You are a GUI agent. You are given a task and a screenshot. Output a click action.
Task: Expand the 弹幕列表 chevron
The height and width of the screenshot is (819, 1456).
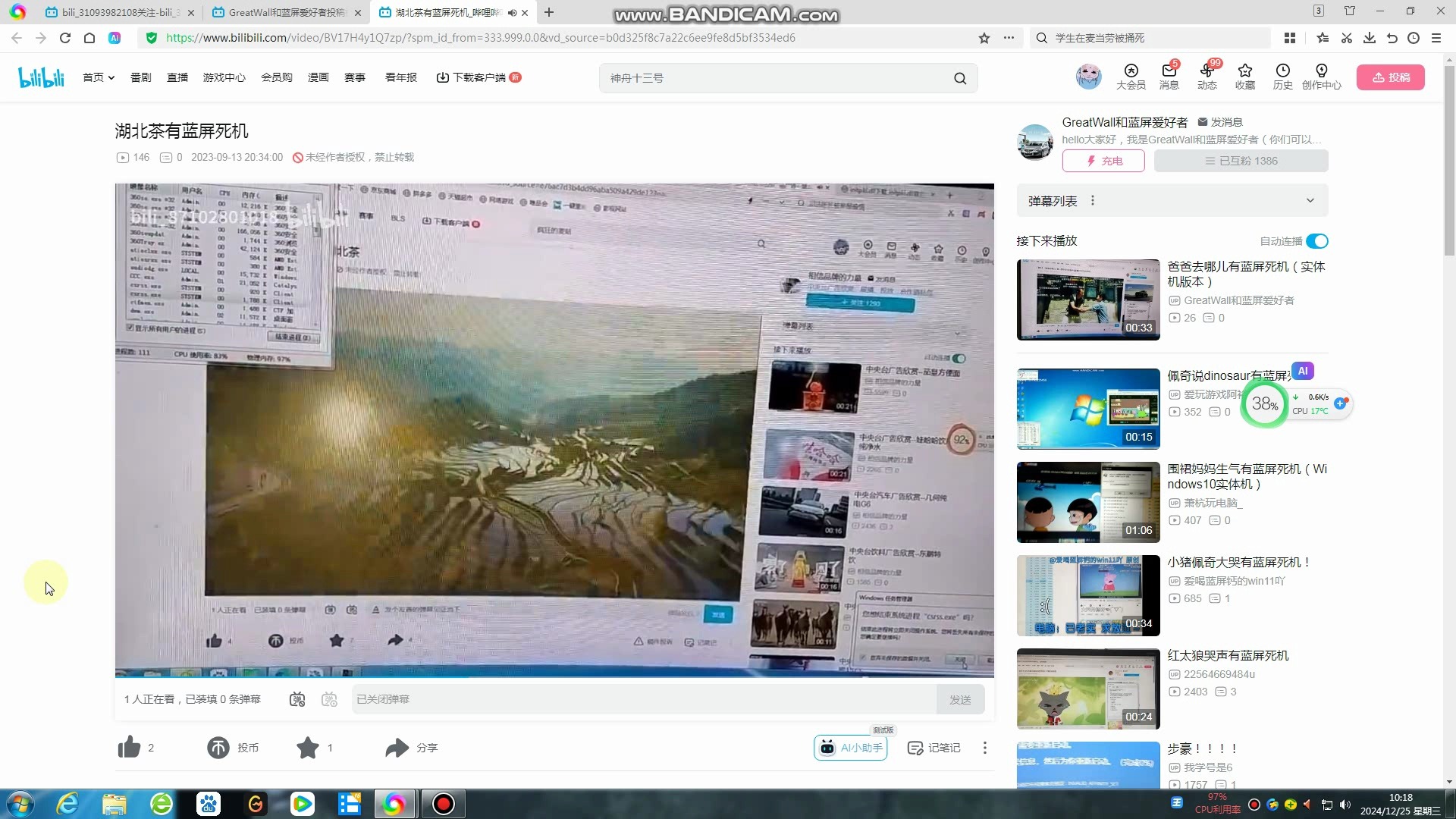pos(1310,201)
